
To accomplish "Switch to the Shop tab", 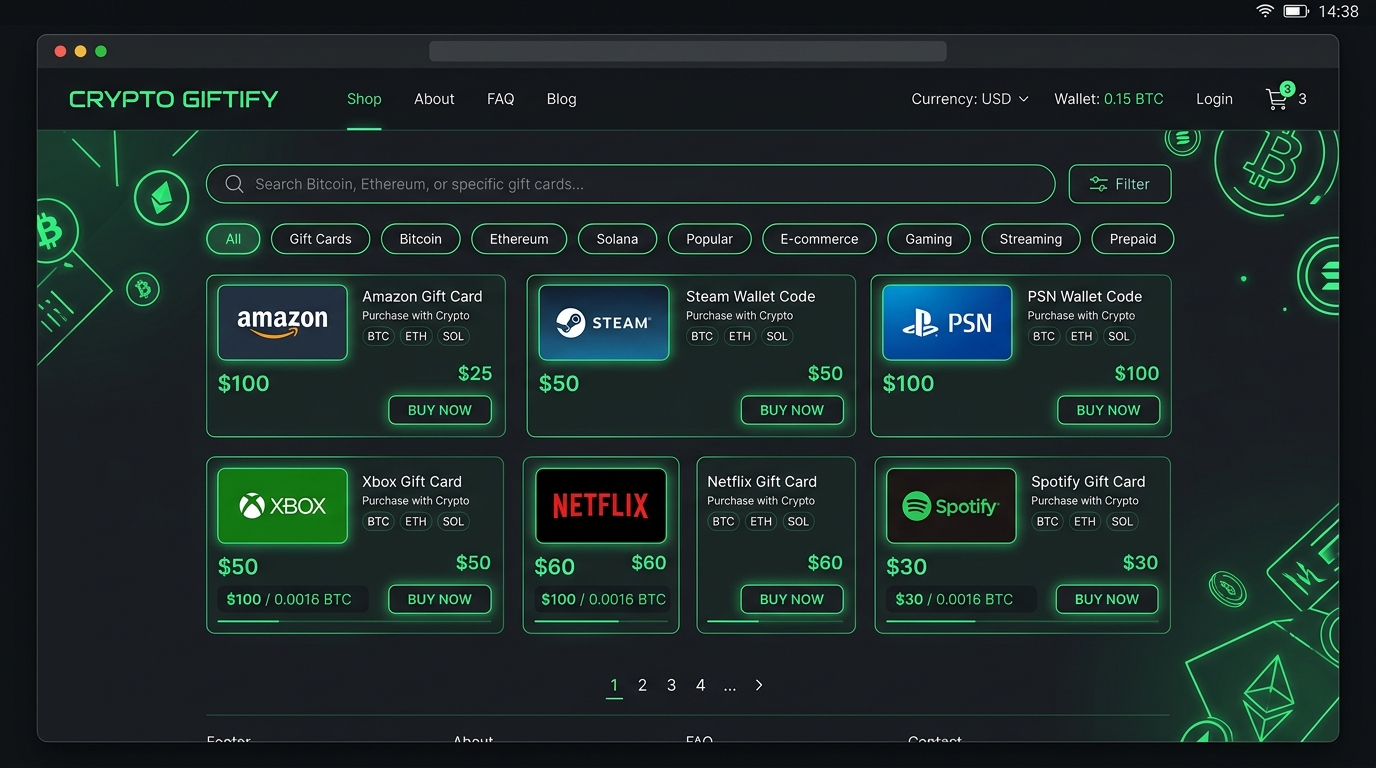I will pos(364,99).
